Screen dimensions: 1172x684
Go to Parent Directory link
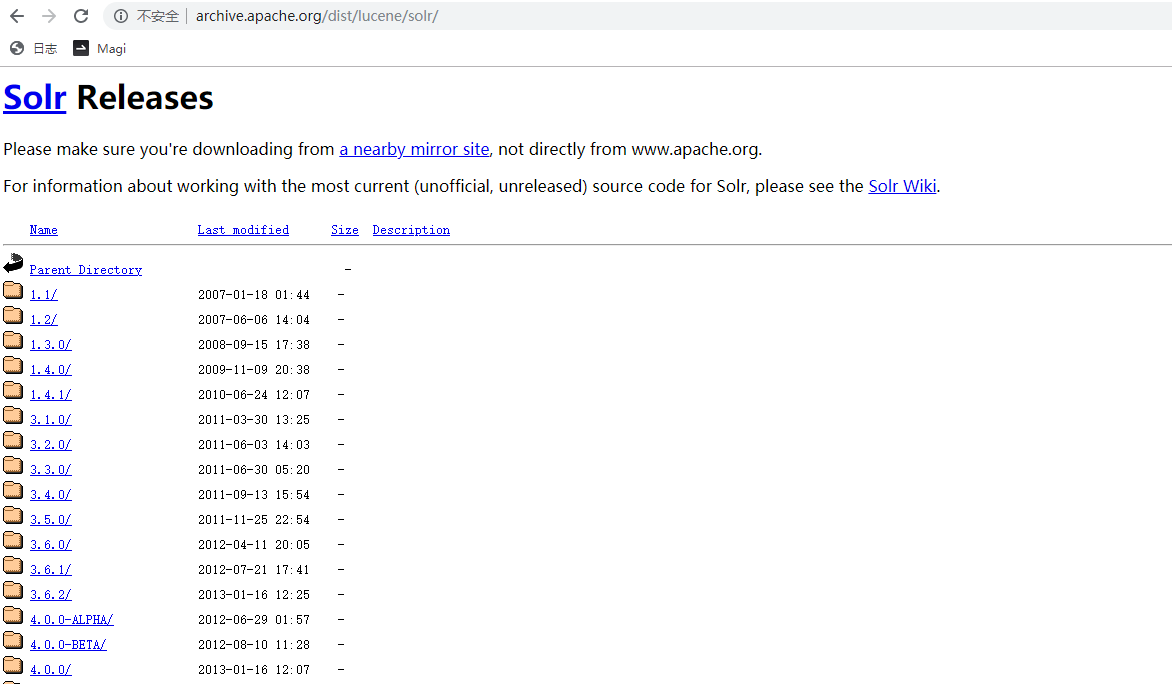point(86,270)
